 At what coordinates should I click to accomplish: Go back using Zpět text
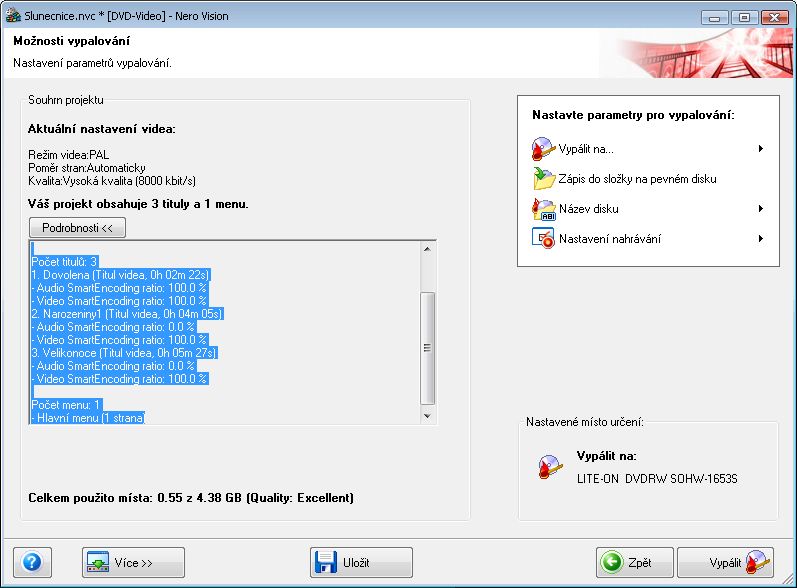pyautogui.click(x=639, y=563)
